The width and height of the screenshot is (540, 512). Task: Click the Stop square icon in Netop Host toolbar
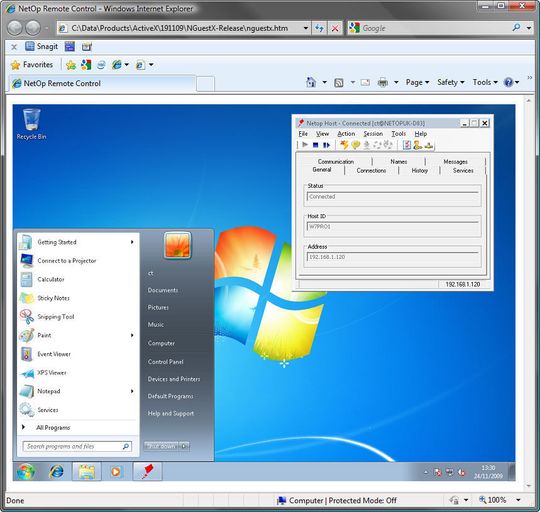(x=315, y=145)
